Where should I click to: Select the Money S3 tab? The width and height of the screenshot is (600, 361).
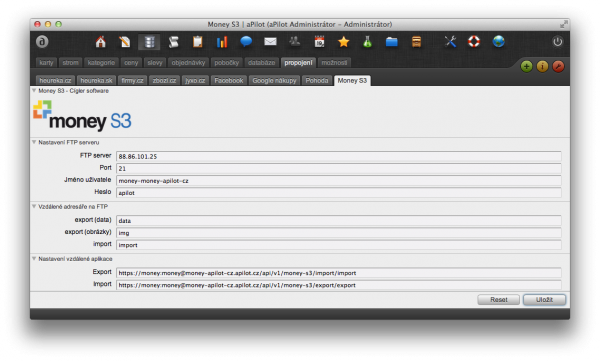click(352, 80)
